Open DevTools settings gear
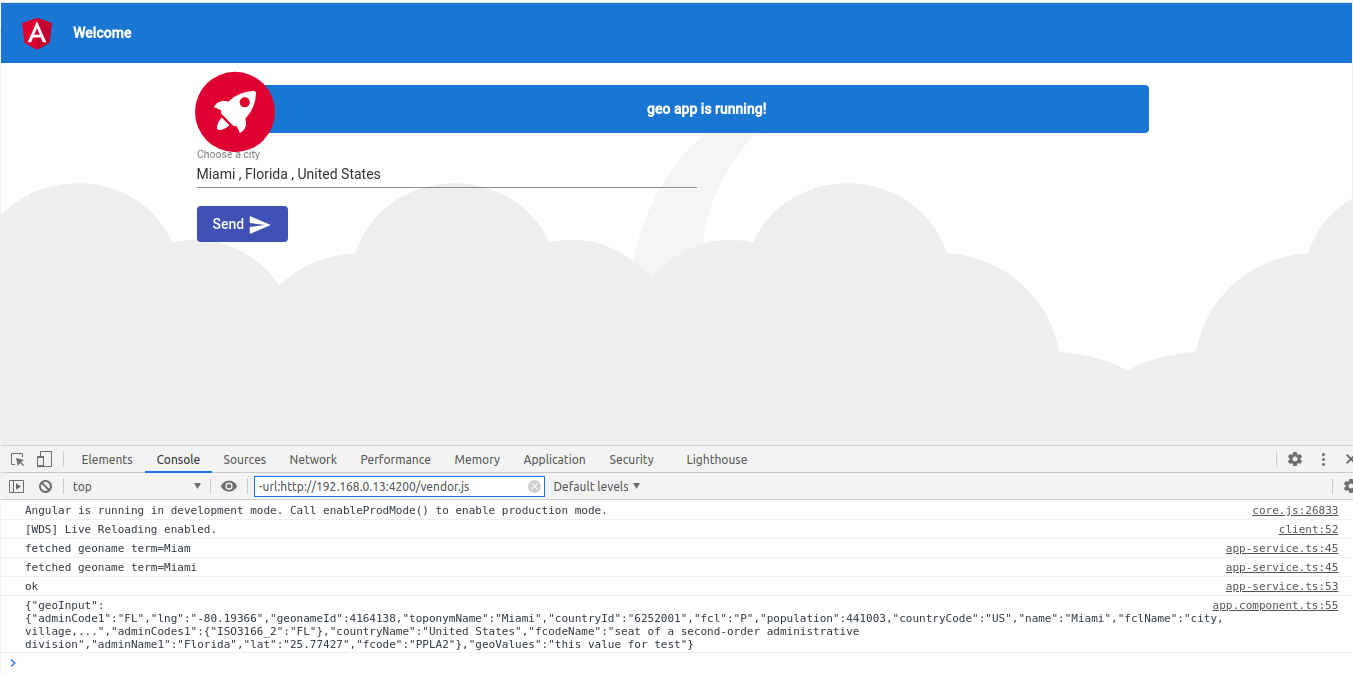Viewport: 1353px width, 675px height. [x=1295, y=459]
